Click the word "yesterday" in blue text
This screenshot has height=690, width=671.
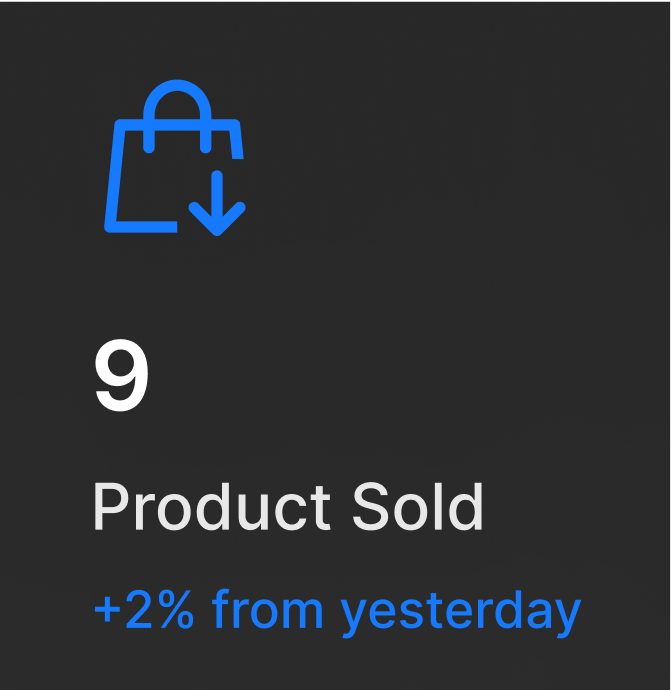(x=461, y=611)
